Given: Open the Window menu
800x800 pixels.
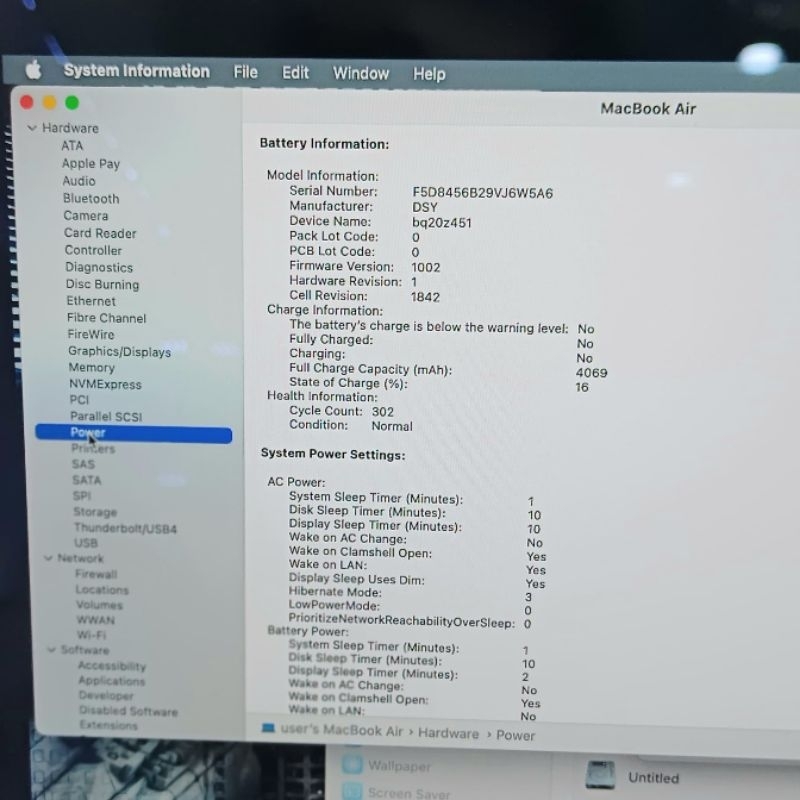Looking at the screenshot, I should 360,74.
